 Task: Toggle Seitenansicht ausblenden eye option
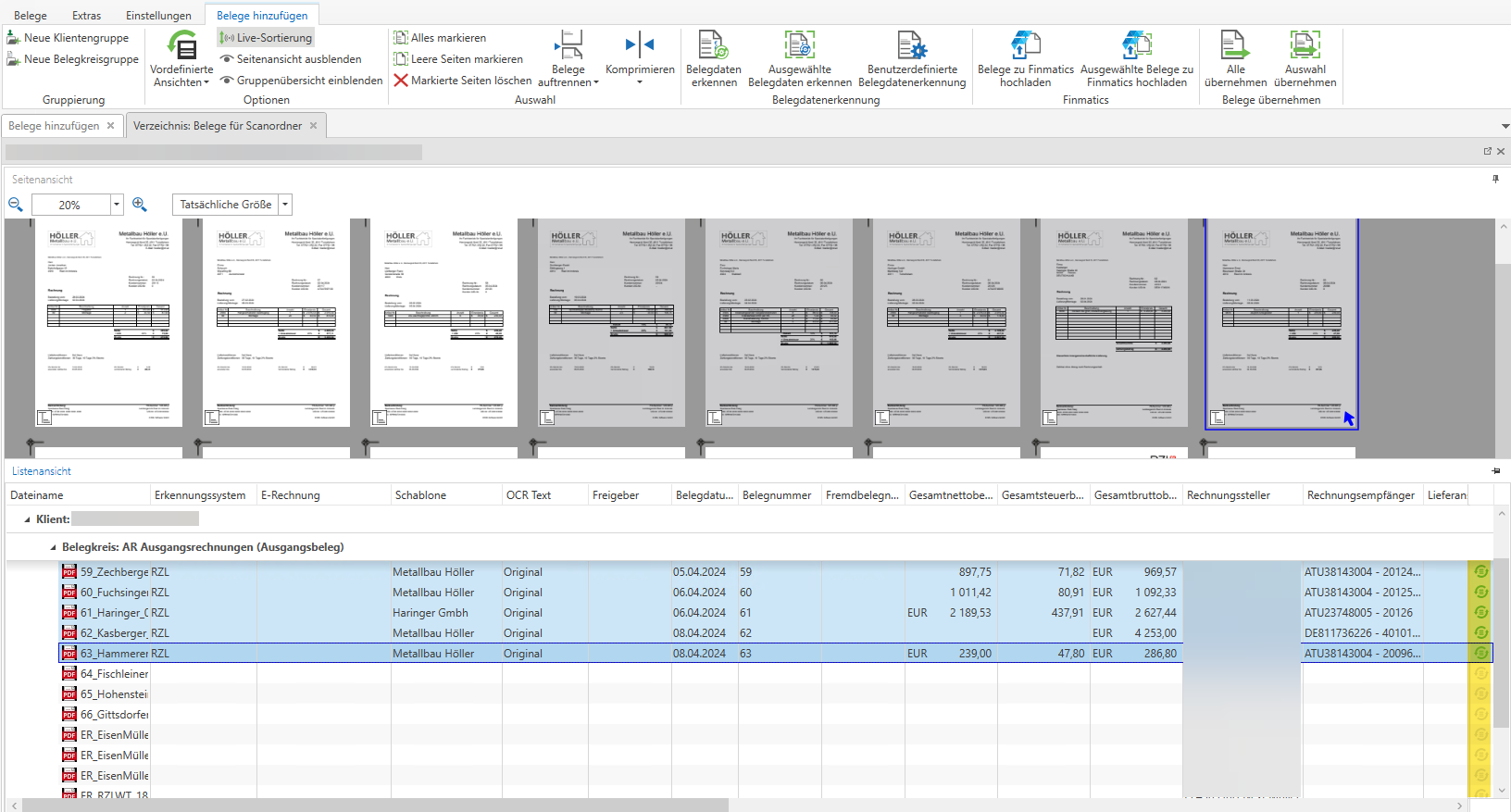pos(291,59)
